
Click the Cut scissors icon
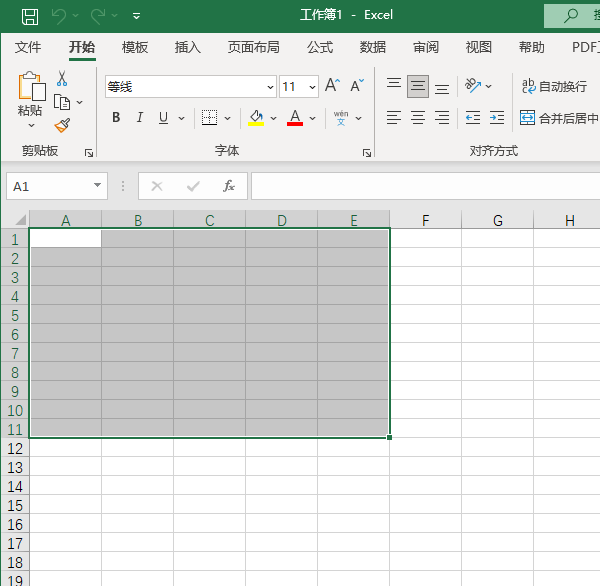[62, 78]
